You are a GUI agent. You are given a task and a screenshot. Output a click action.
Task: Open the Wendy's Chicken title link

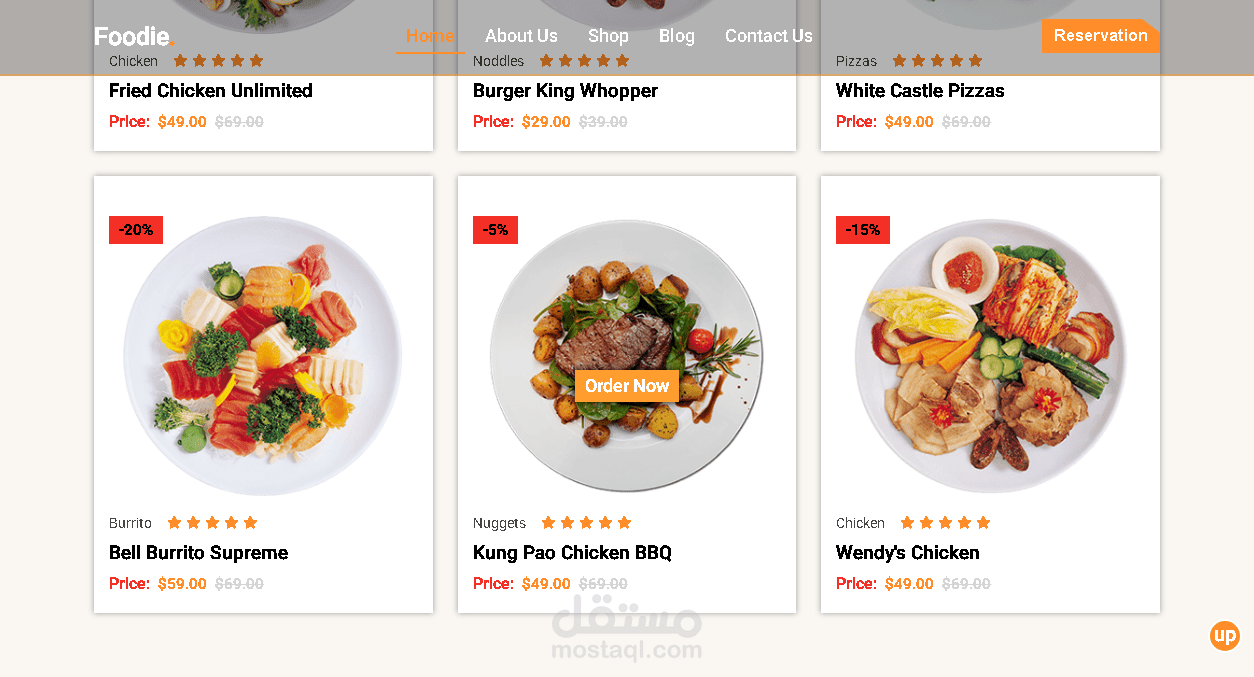point(908,552)
